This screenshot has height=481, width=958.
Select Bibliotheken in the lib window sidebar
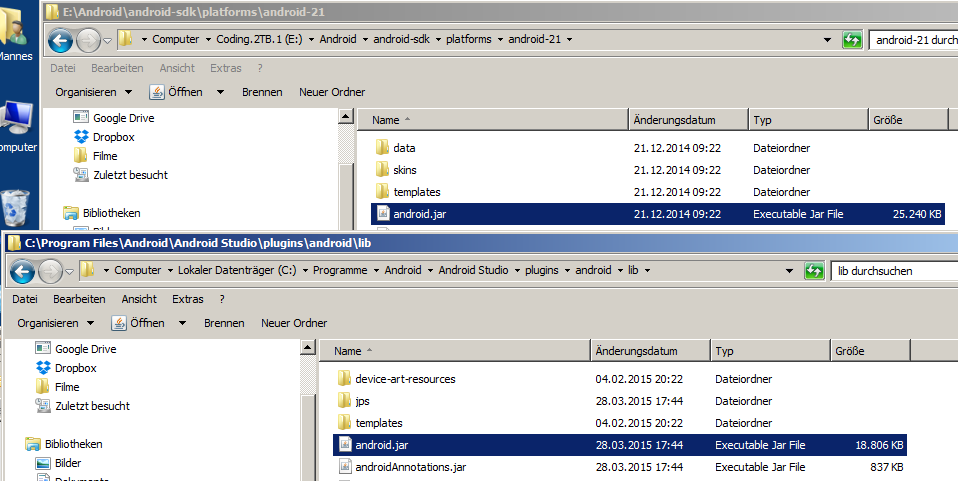pyautogui.click(x=64, y=444)
